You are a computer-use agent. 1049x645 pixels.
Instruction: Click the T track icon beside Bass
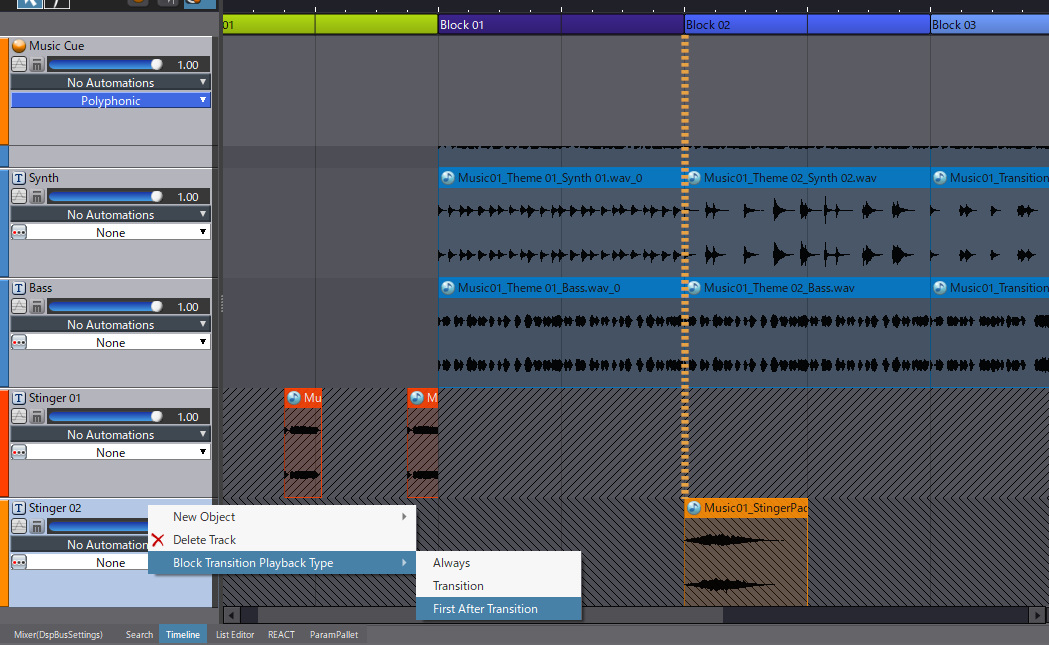click(x=19, y=288)
